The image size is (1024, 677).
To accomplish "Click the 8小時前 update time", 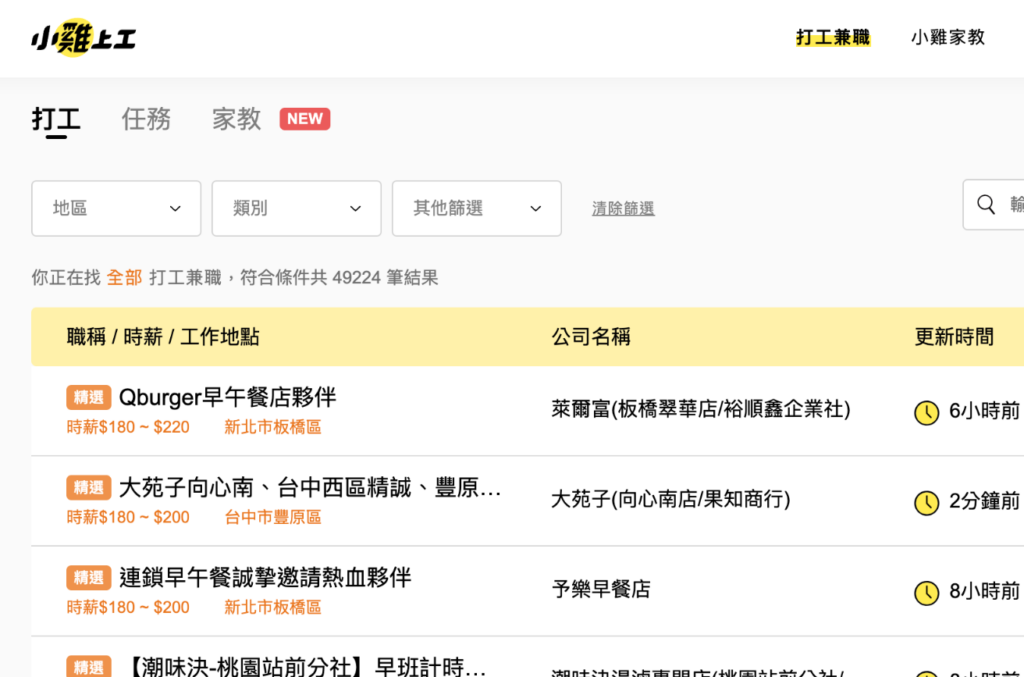I will coord(984,591).
